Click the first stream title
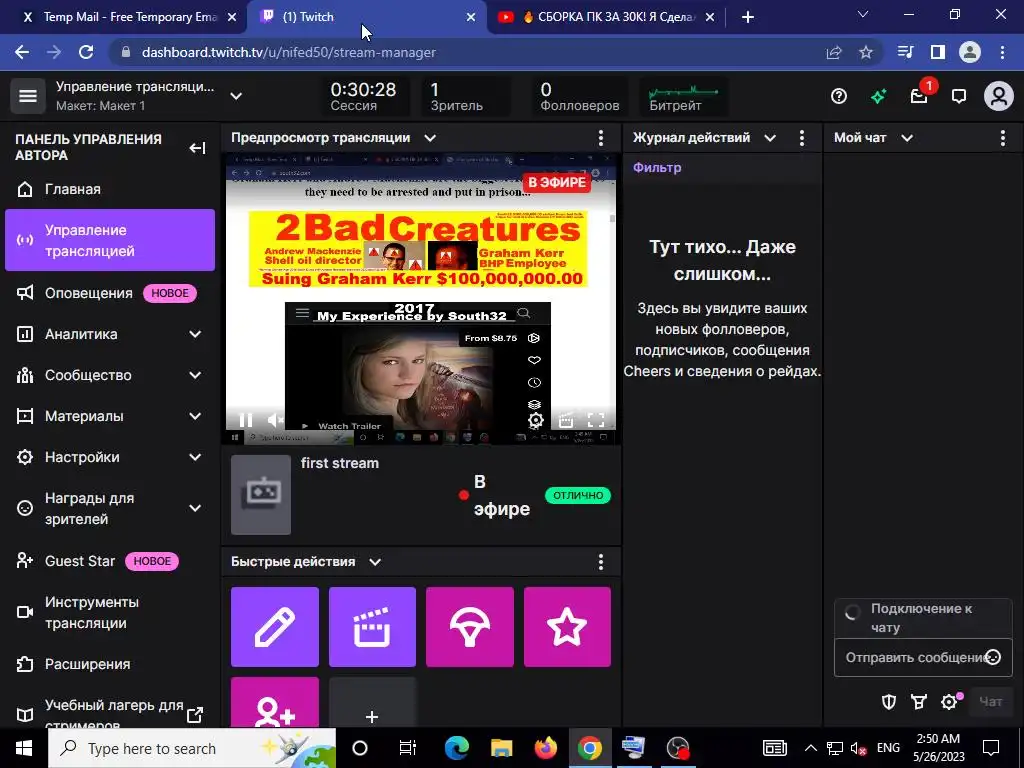This screenshot has width=1024, height=768. [340, 463]
